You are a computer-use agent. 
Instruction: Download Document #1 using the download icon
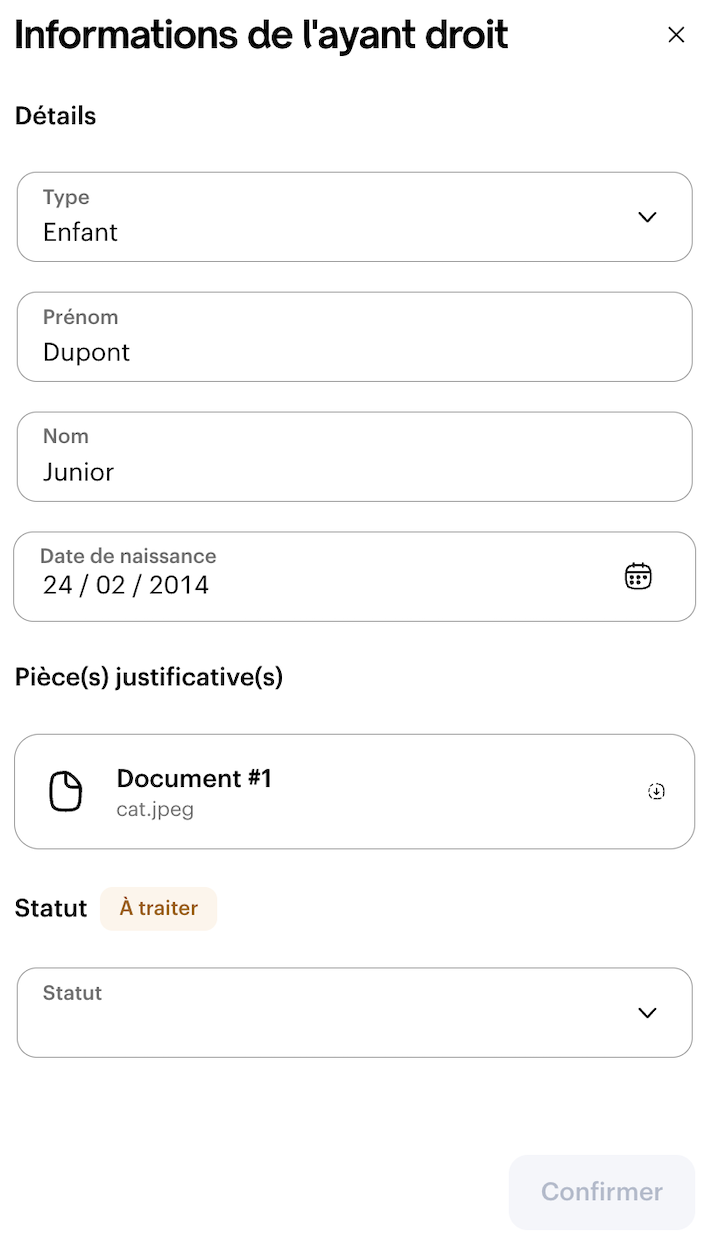tap(656, 792)
